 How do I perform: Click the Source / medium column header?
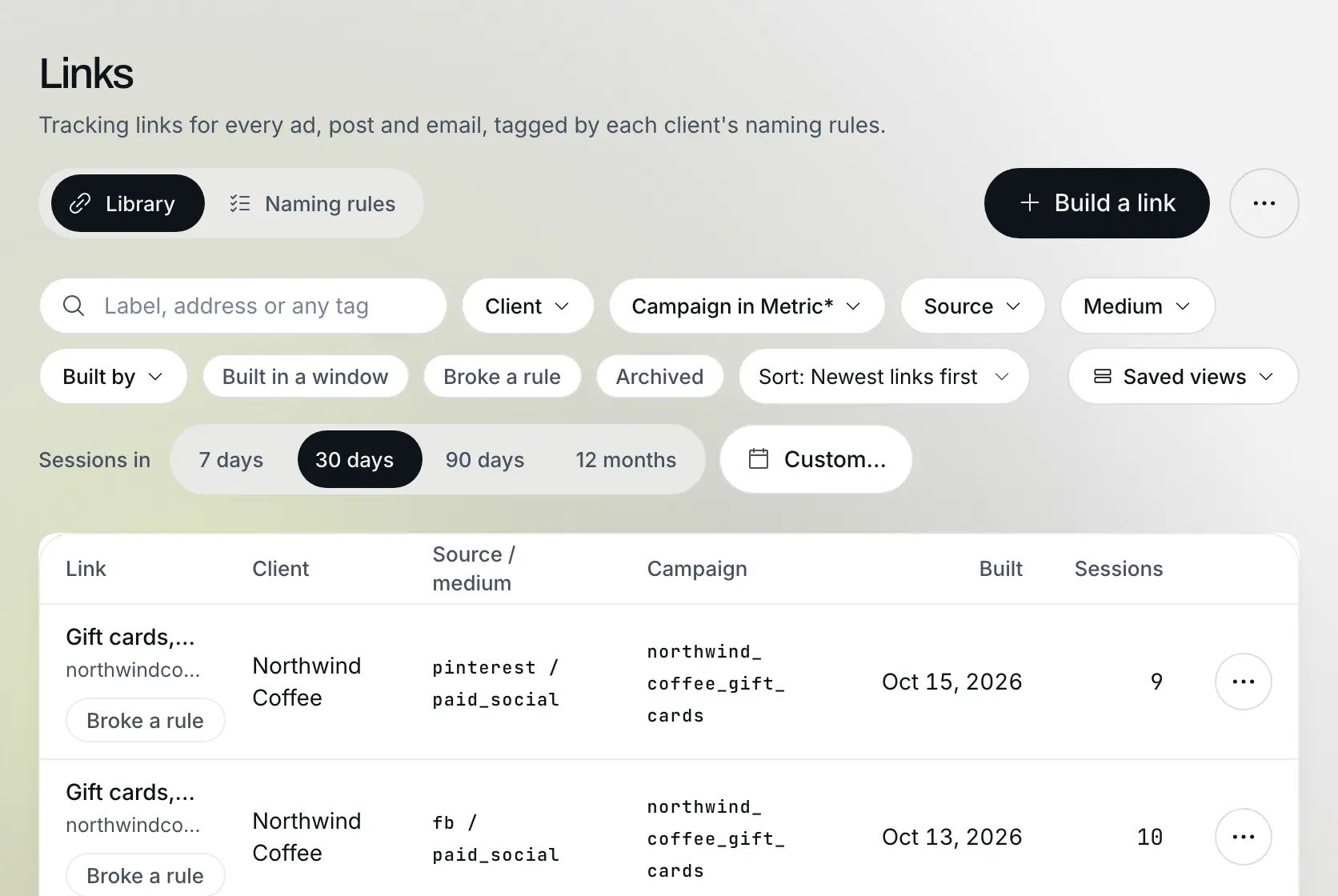[x=474, y=569]
